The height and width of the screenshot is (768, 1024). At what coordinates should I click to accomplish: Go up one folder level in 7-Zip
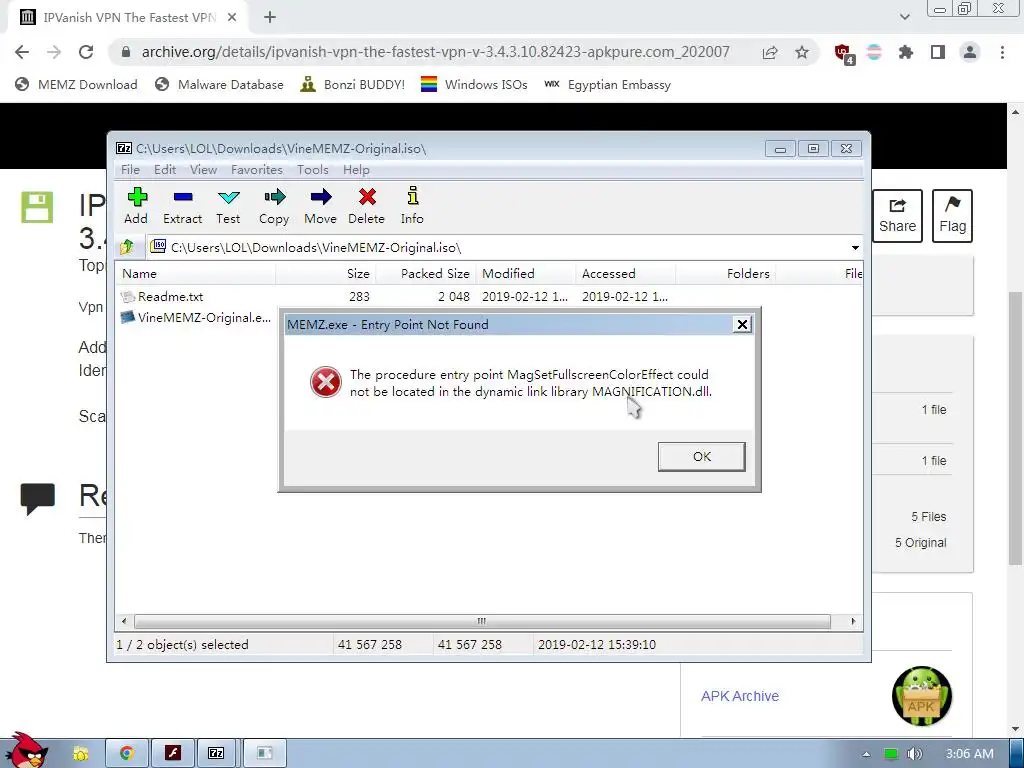click(x=127, y=247)
